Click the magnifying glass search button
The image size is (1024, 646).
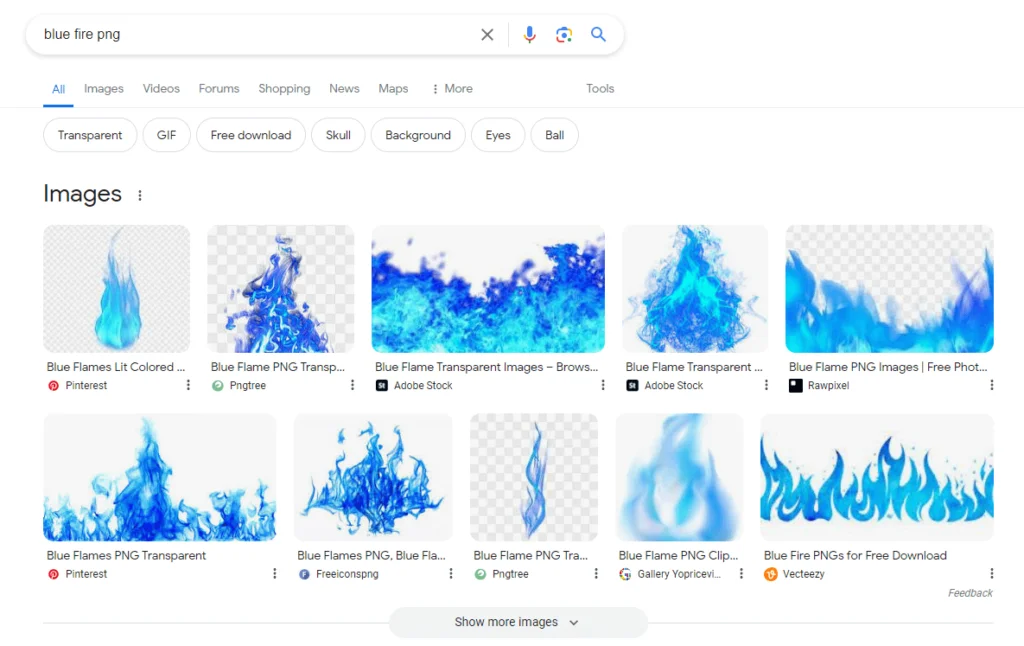pyautogui.click(x=598, y=35)
